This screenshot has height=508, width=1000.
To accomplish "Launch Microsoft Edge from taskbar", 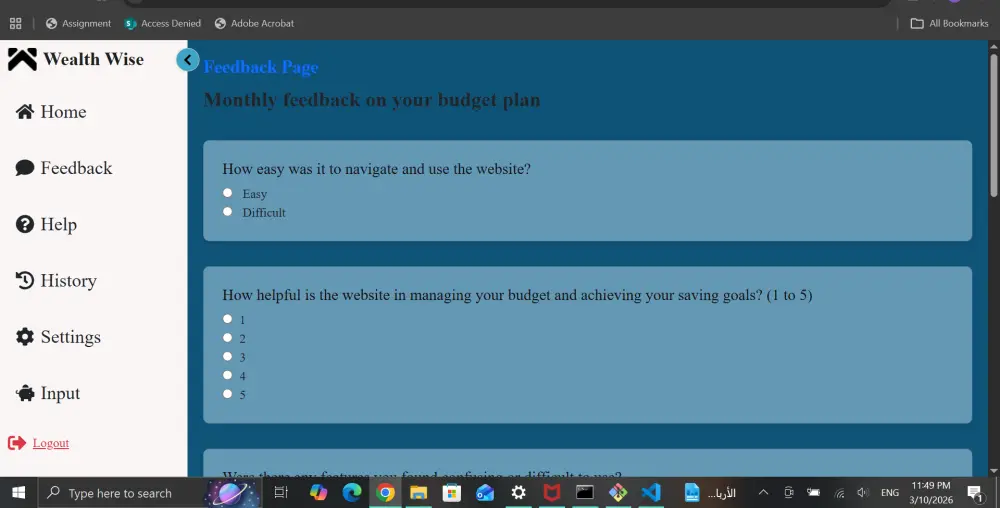I will pos(352,493).
